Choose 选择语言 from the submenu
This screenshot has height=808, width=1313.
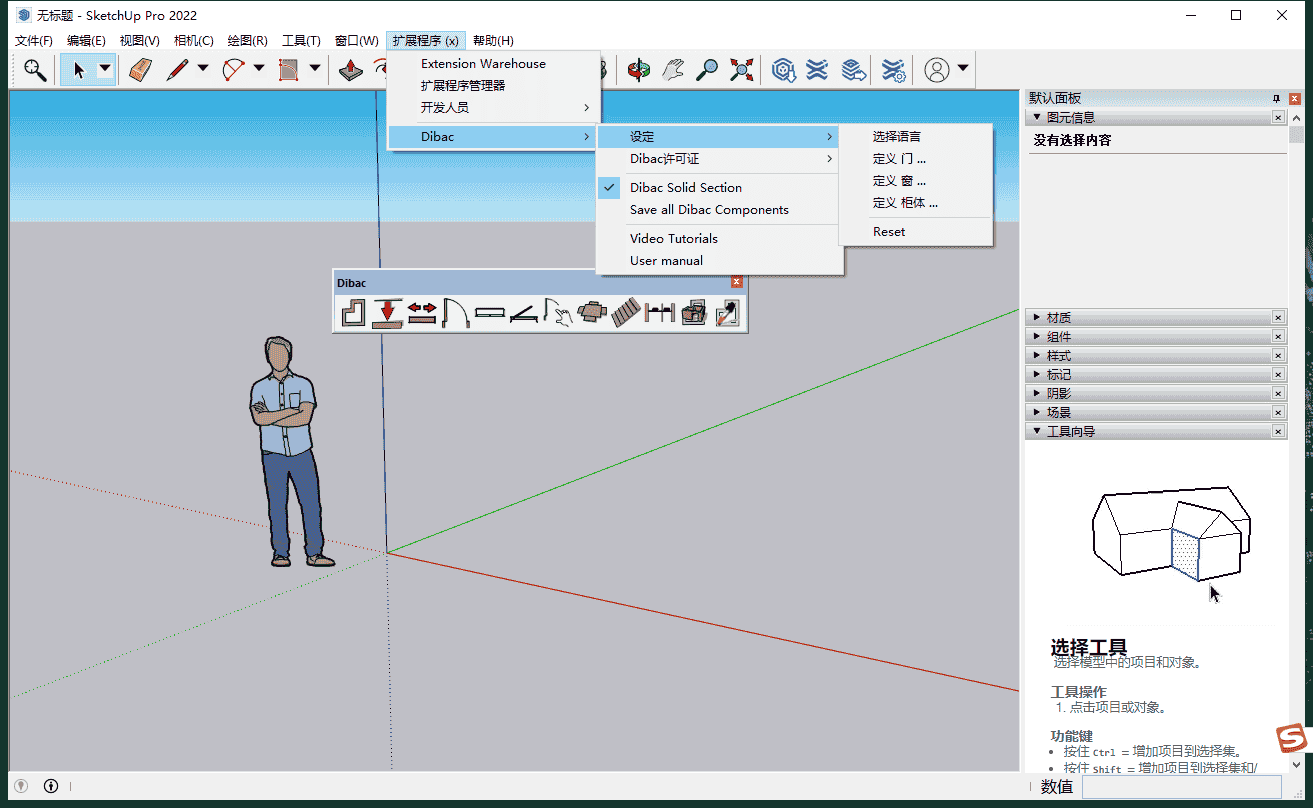coord(897,136)
